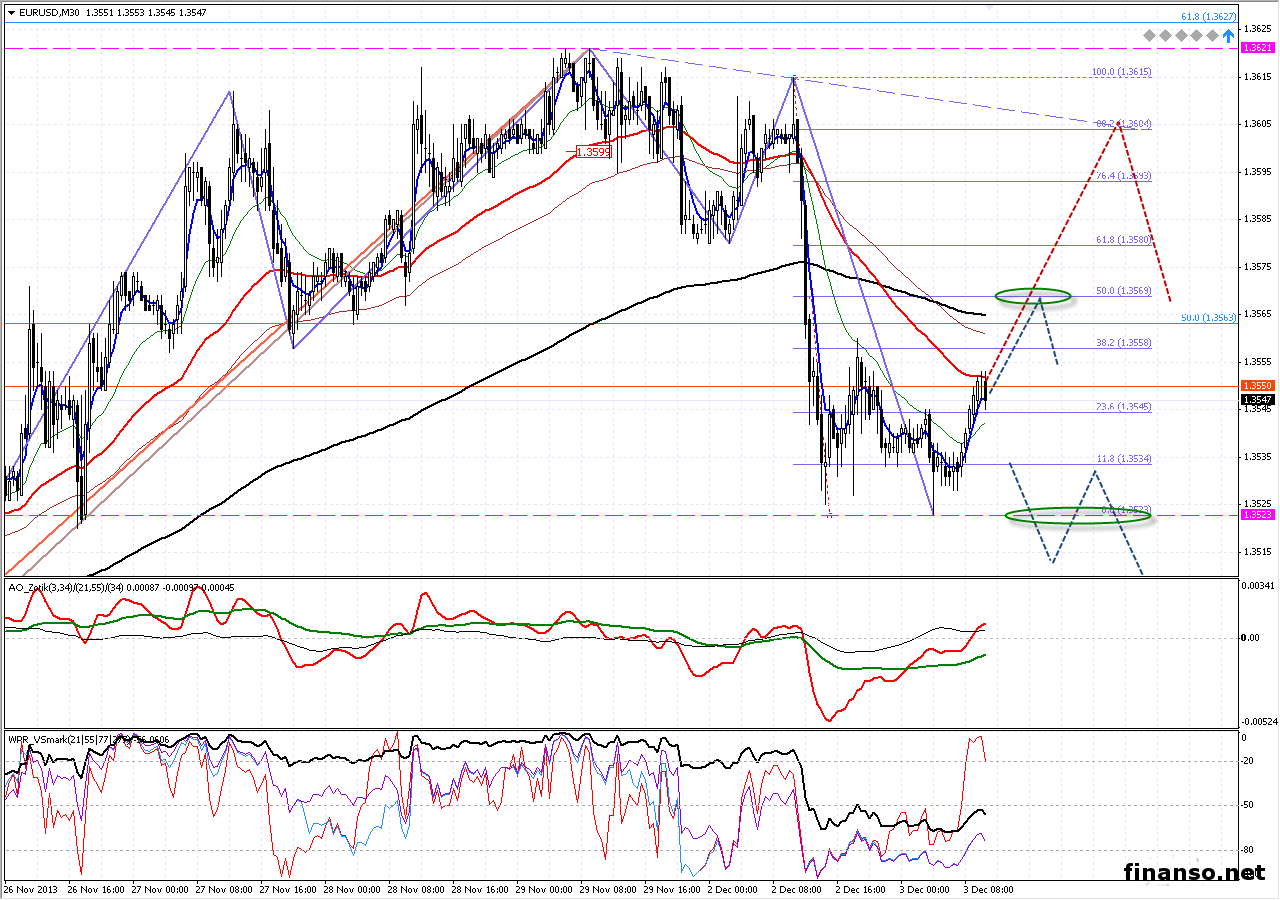1280x900 pixels.
Task: Click the first gray diamond marker
Action: pos(1151,36)
